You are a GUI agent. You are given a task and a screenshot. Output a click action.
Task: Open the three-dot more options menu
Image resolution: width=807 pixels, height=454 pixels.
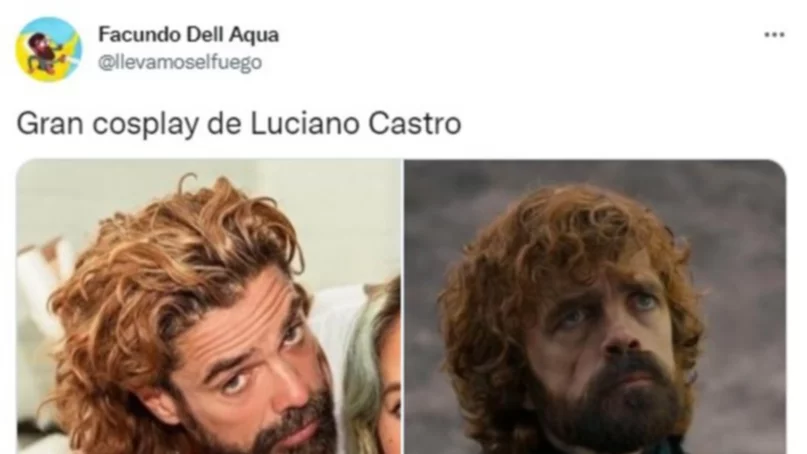774,35
